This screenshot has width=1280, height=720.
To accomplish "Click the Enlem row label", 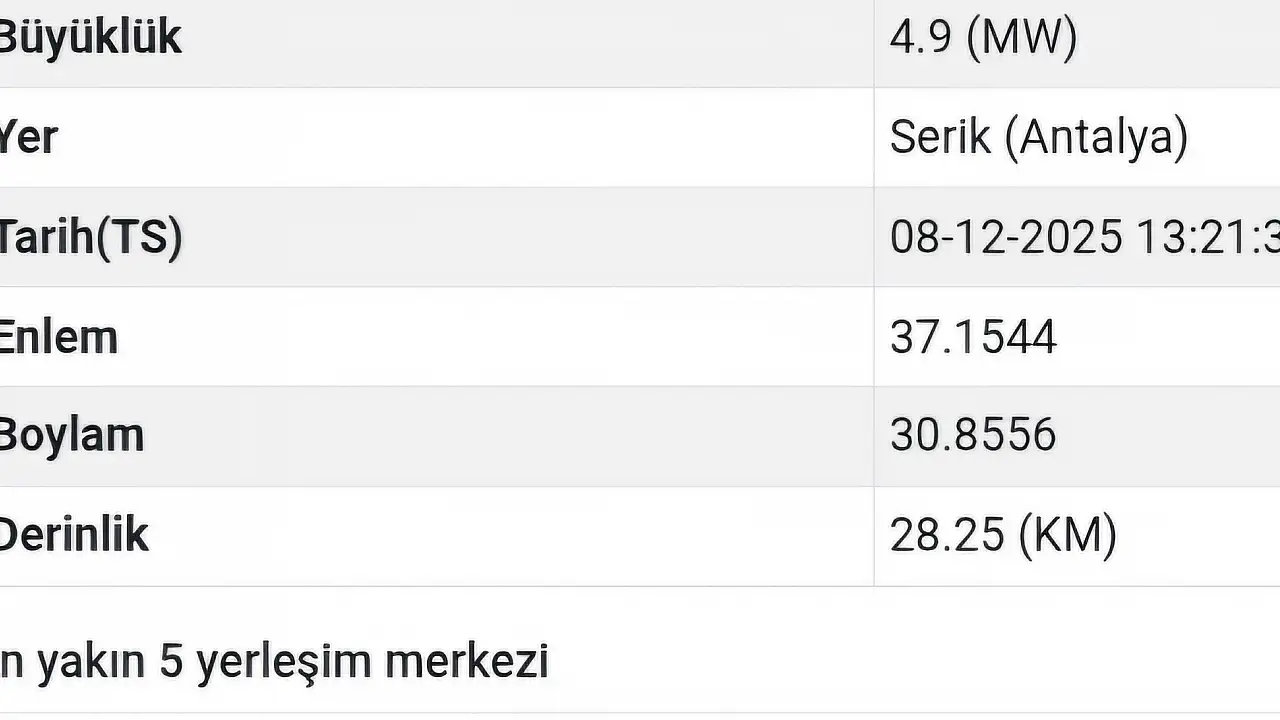I will 59,337.
